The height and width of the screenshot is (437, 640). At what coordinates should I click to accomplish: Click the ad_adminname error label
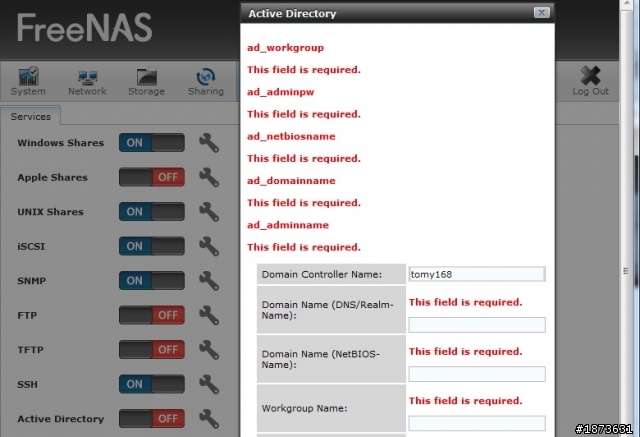coord(288,225)
